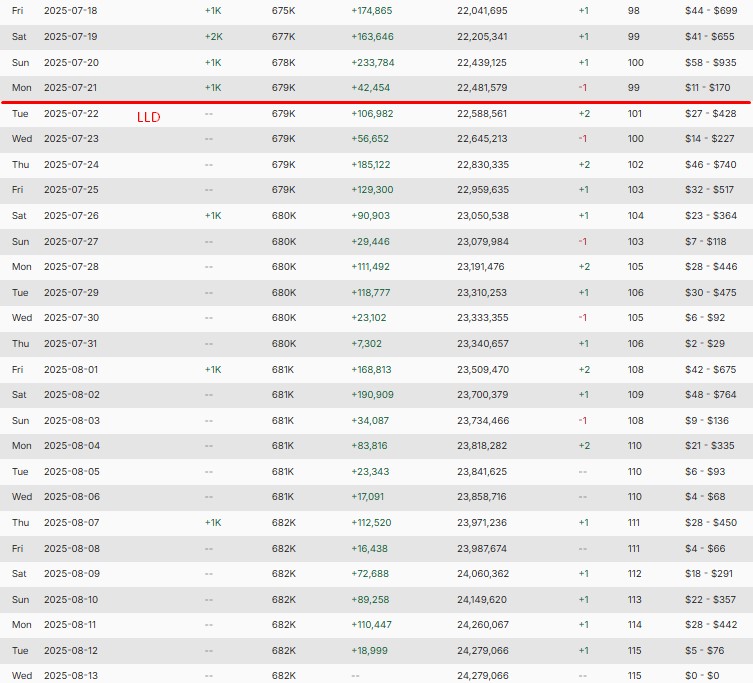
Task: Click the +233,784 views value
Action: (x=373, y=62)
